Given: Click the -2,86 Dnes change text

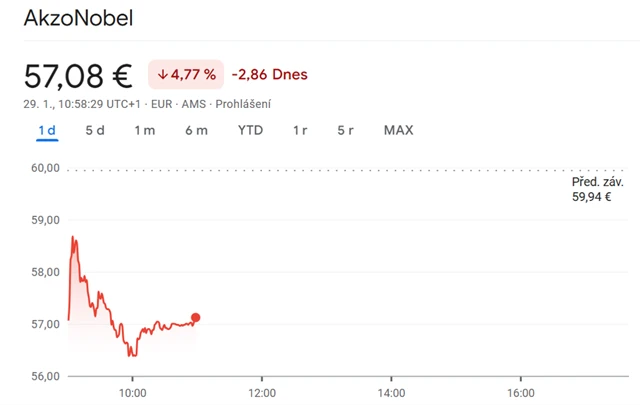Looking at the screenshot, I should click(x=269, y=75).
